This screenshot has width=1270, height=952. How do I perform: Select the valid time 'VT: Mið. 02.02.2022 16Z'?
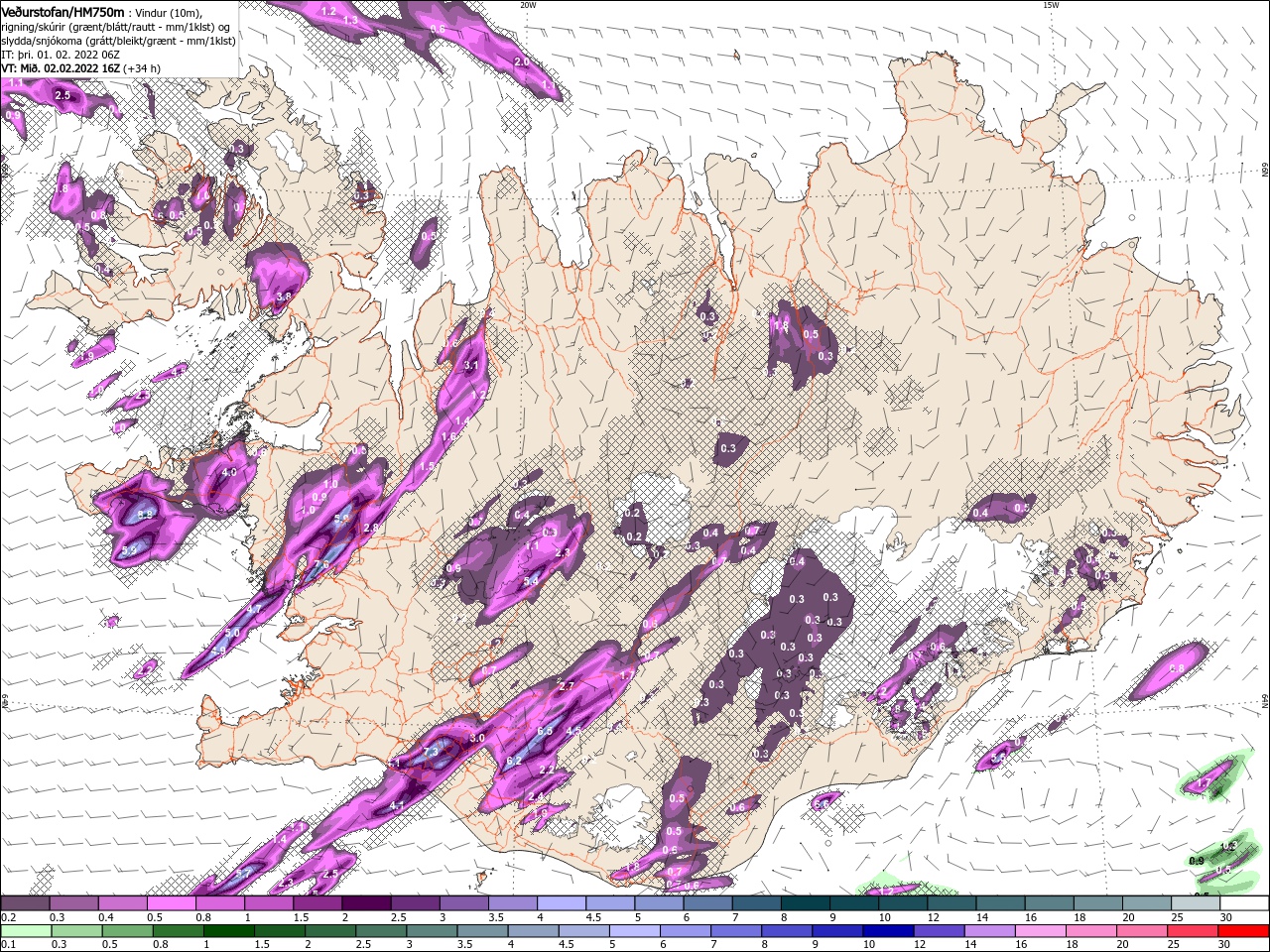(61, 68)
